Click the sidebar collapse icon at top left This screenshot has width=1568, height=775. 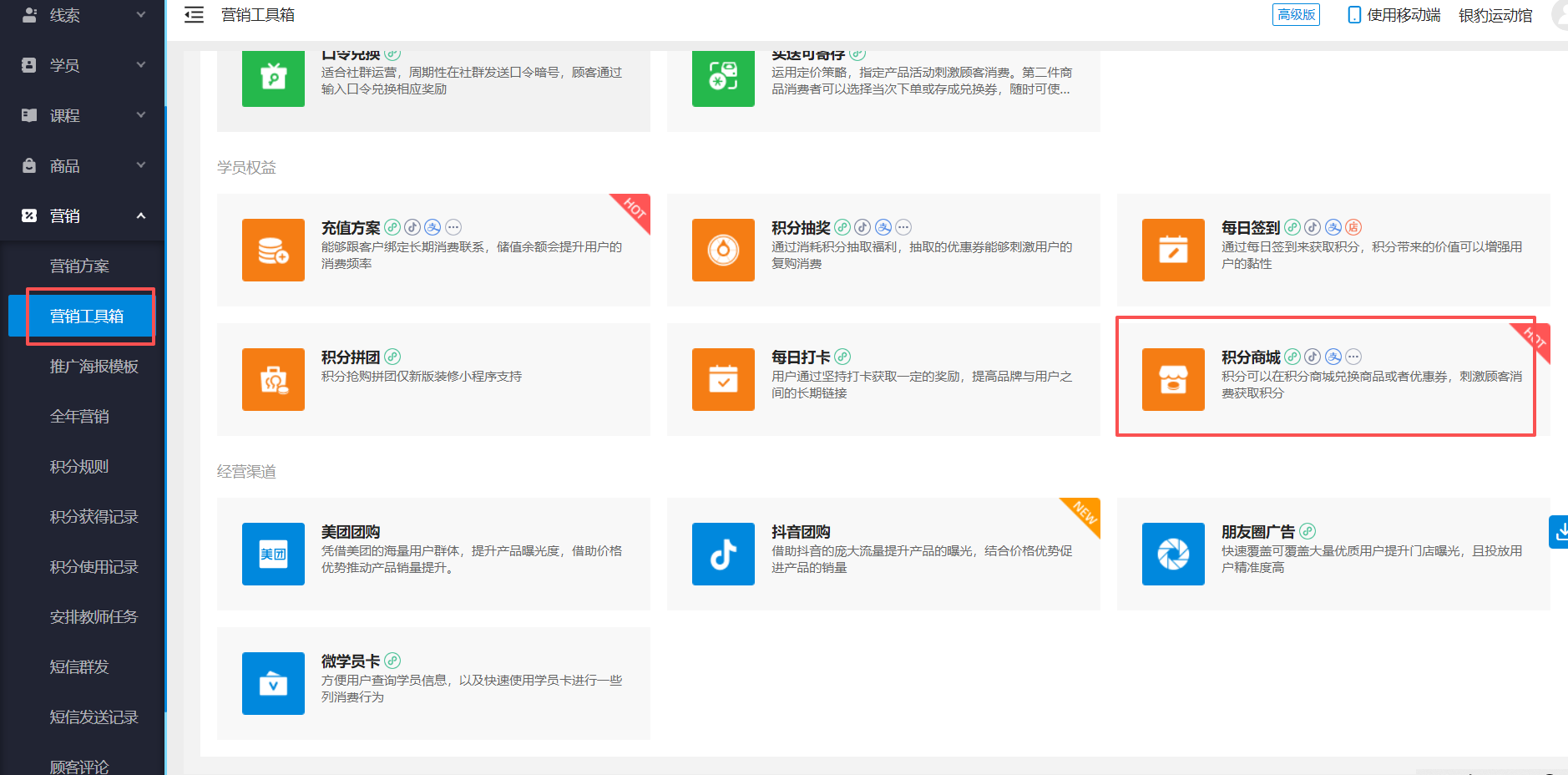194,15
